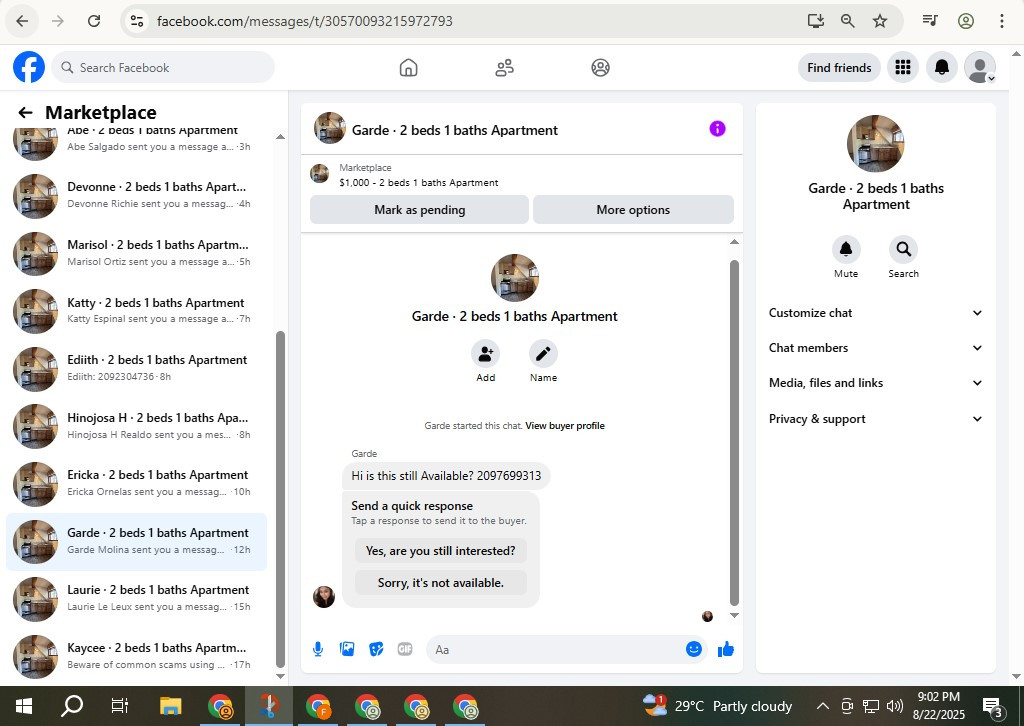The width and height of the screenshot is (1024, 726).
Task: Reload the page in browser
Action: point(94,21)
